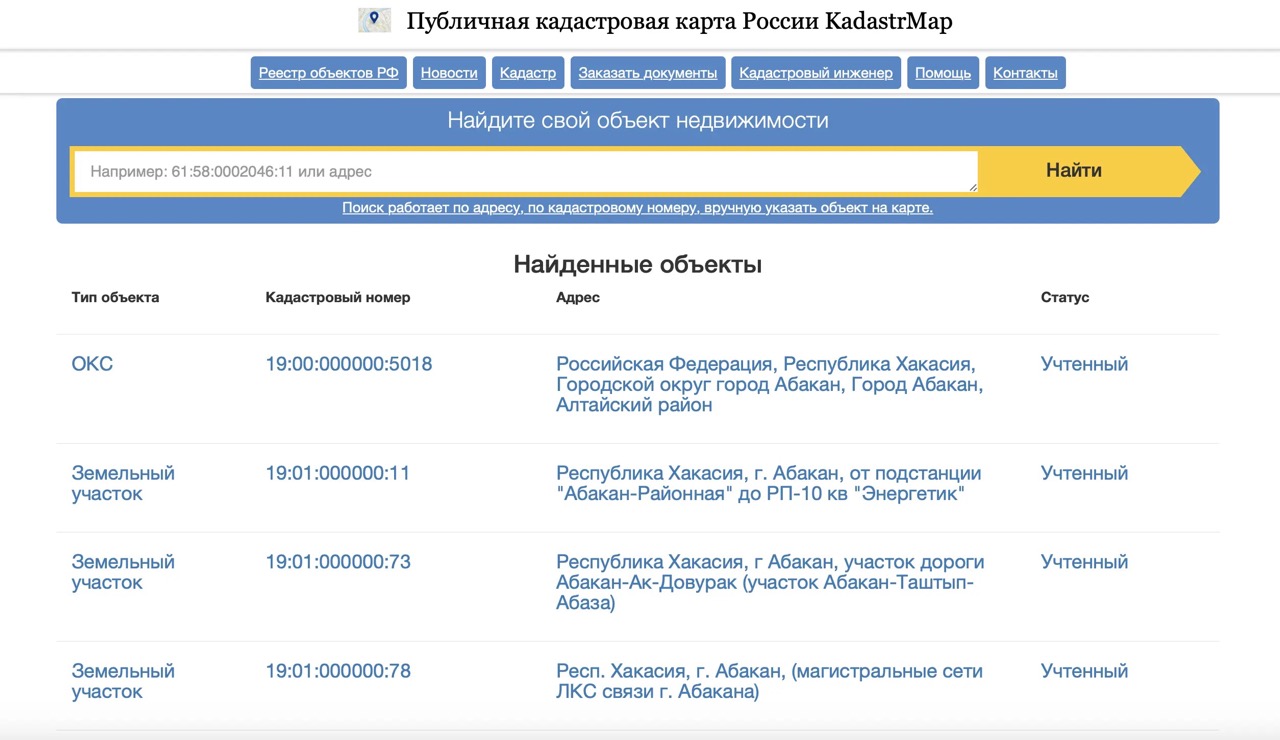Open cadastral number 19:00:000000:5018
Image resolution: width=1280 pixels, height=740 pixels.
click(349, 364)
